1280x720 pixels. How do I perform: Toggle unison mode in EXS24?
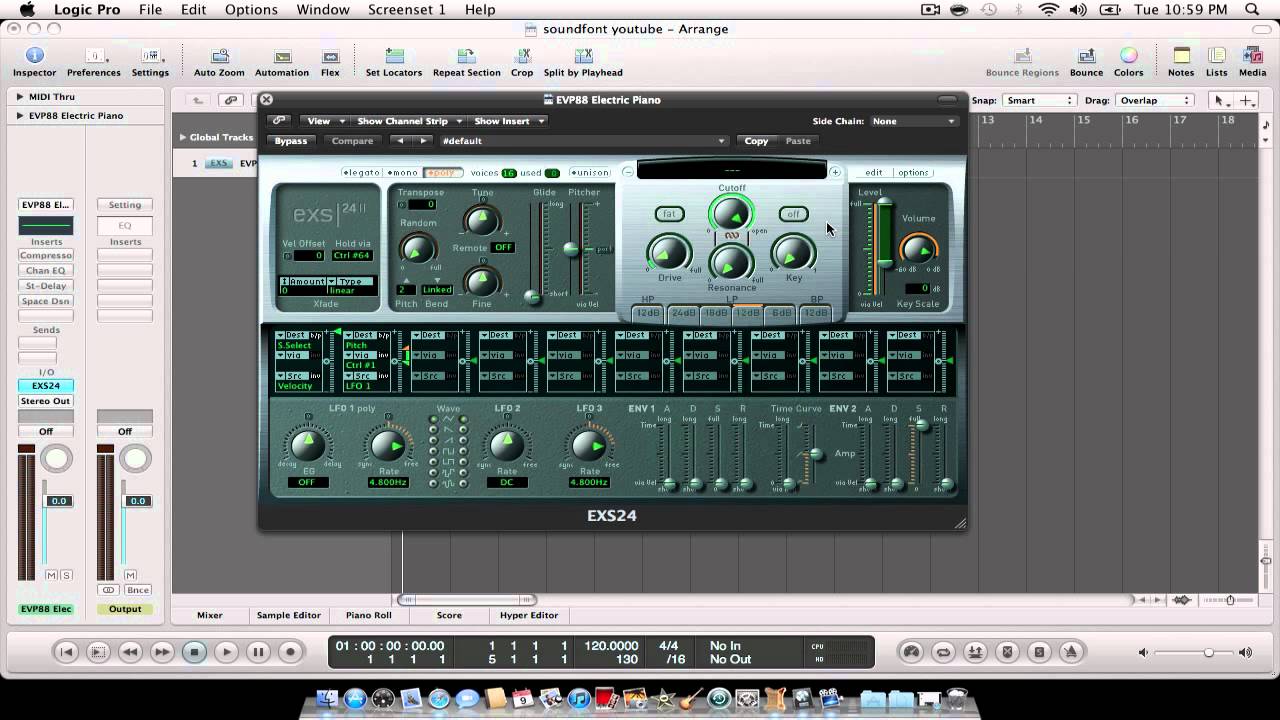tap(588, 173)
